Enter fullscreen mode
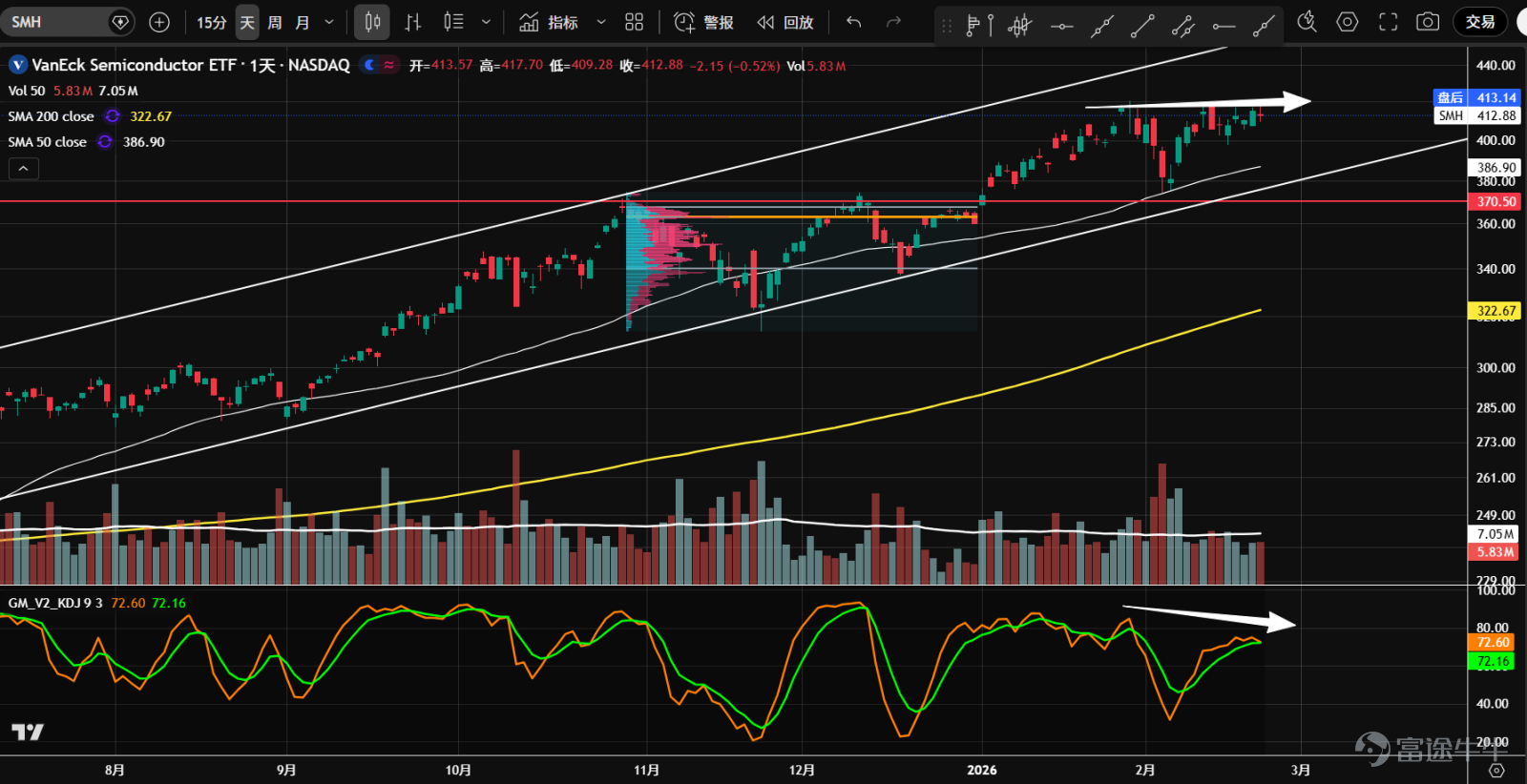This screenshot has width=1527, height=784. pos(1389,22)
